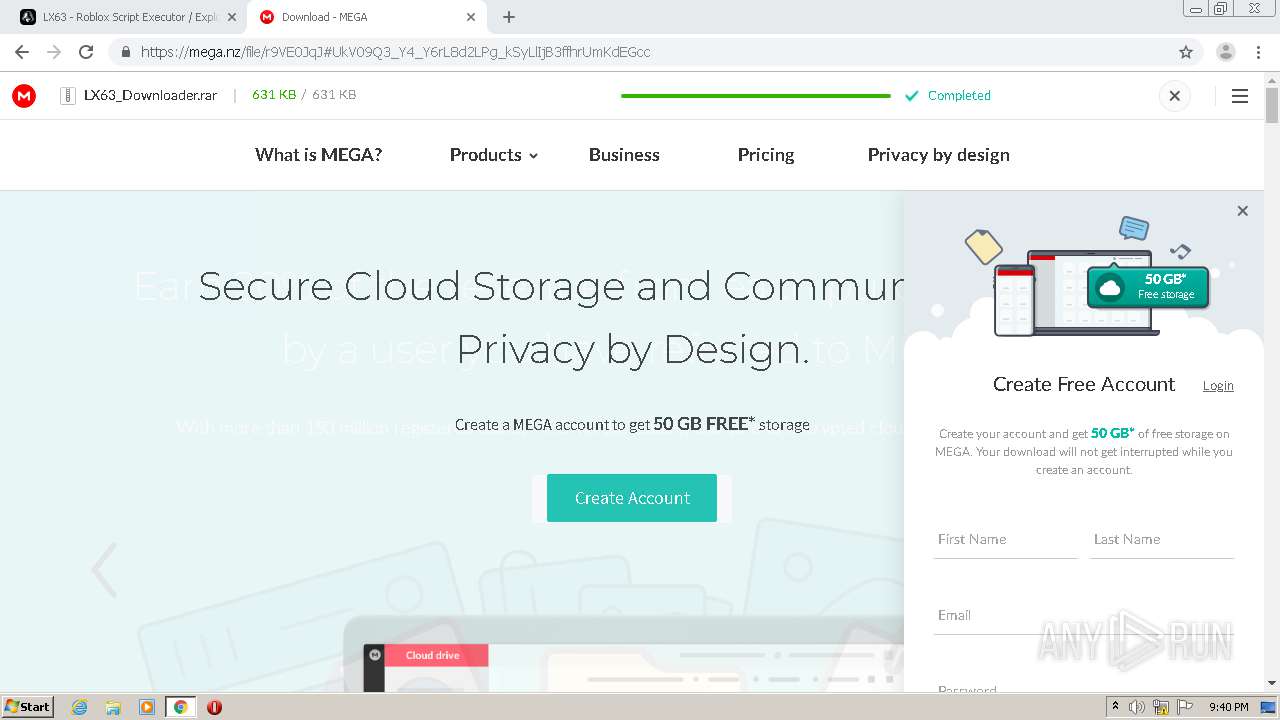Close the LX63 Roblox Script Executor tab
Viewport: 1280px width, 720px height.
point(231,17)
